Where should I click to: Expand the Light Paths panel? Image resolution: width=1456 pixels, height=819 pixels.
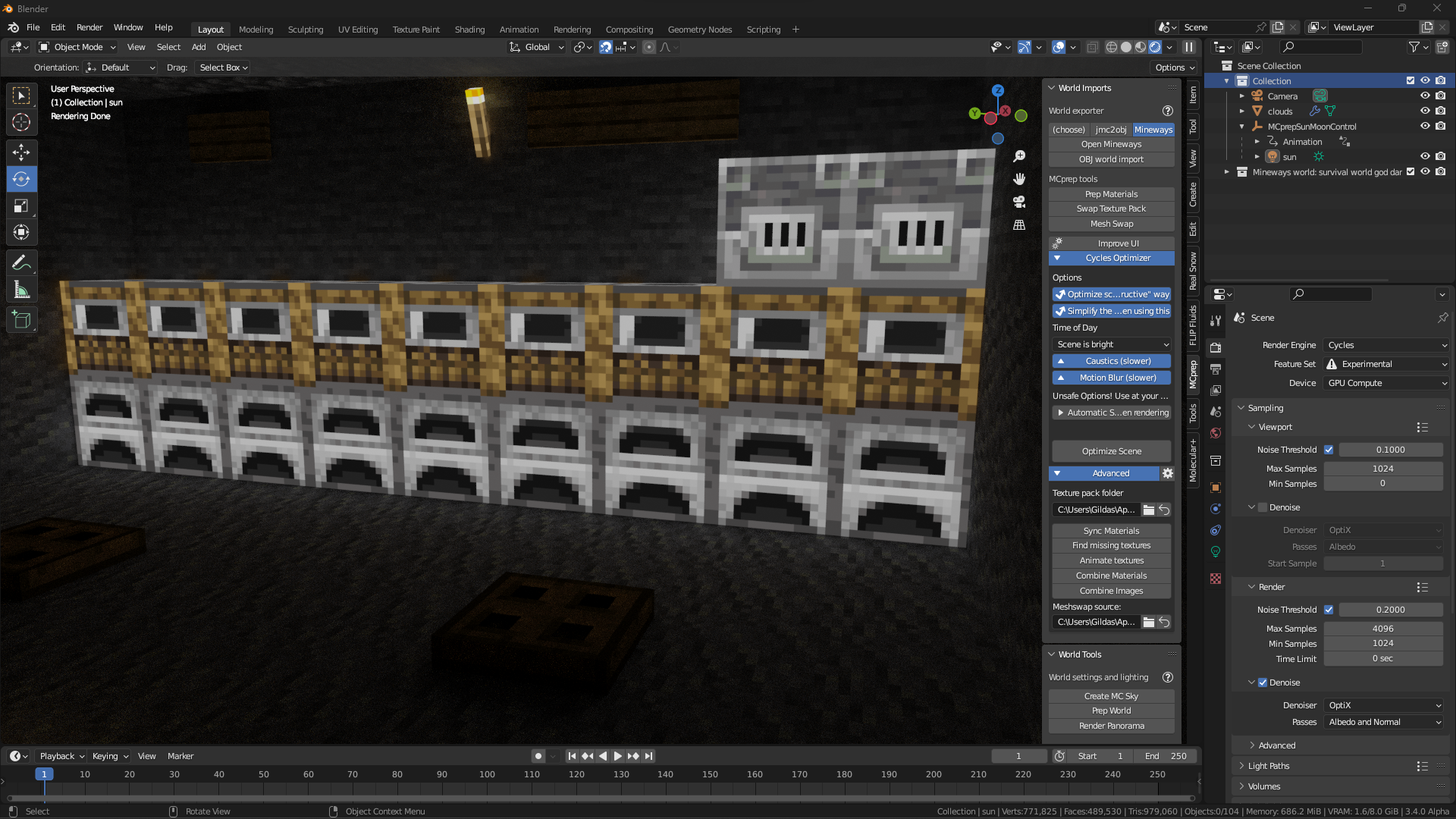pos(1268,766)
